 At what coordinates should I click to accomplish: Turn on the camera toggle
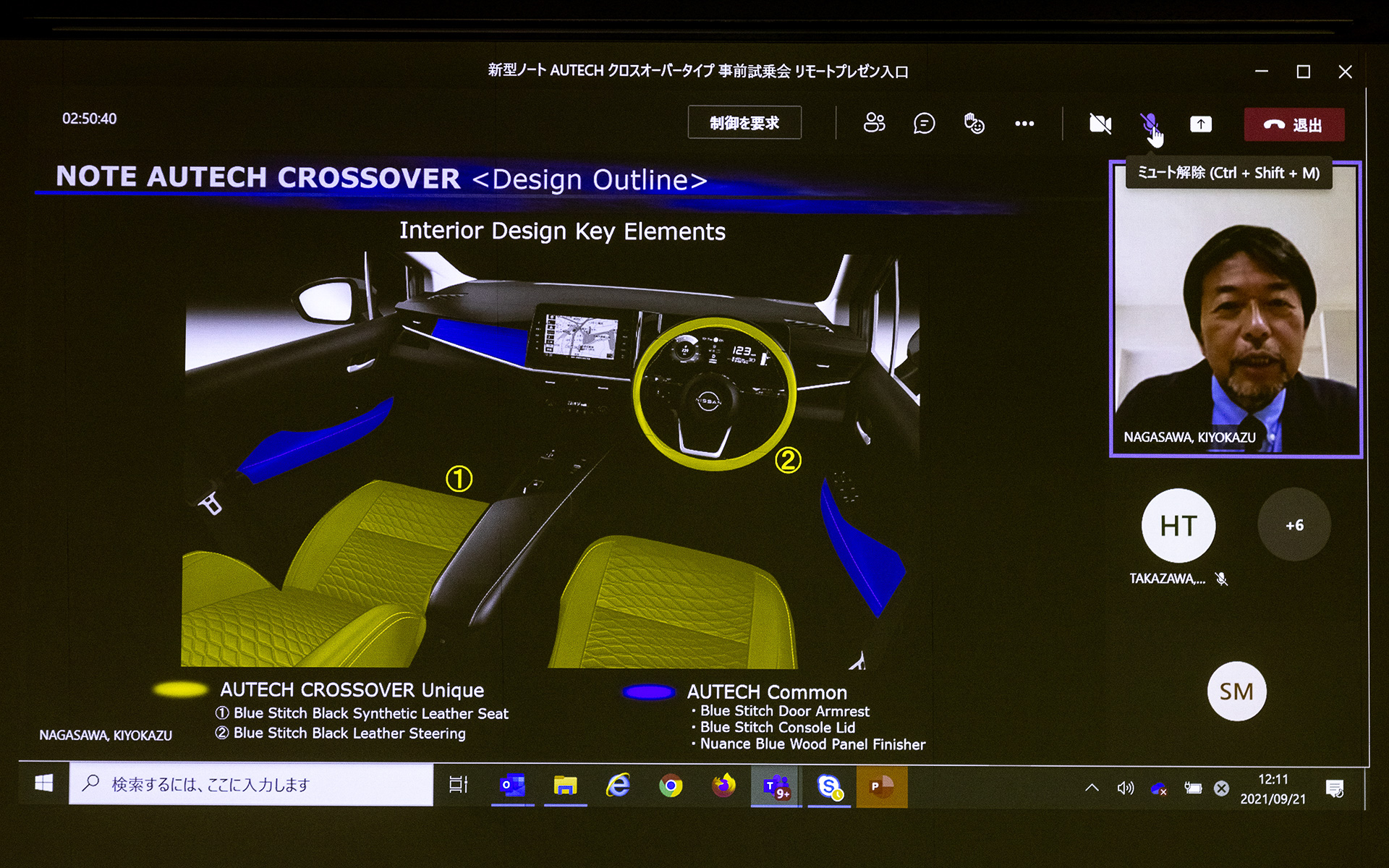[x=1100, y=124]
